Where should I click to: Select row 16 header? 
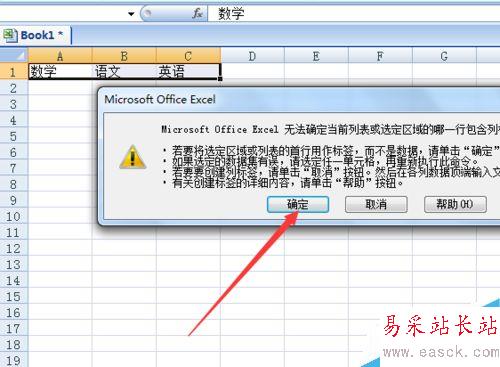coord(14,312)
